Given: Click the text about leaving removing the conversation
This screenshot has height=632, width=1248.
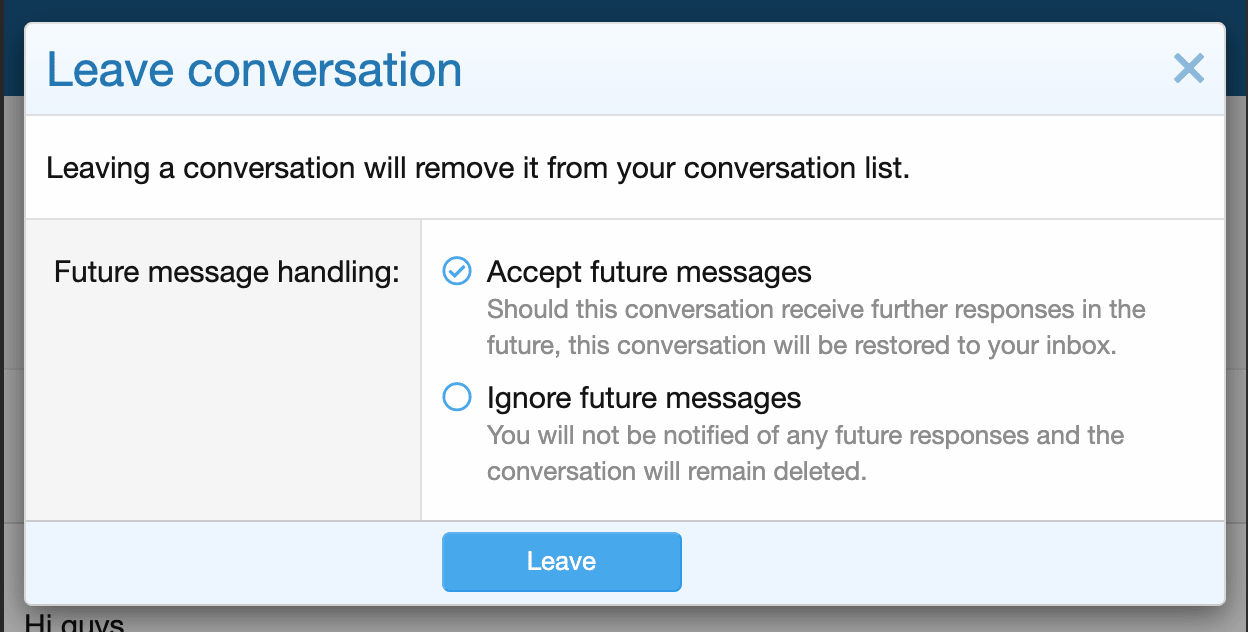Looking at the screenshot, I should point(478,167).
